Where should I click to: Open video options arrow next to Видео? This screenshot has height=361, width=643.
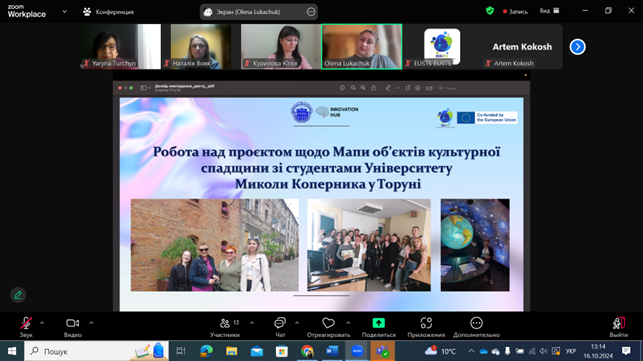pyautogui.click(x=91, y=323)
